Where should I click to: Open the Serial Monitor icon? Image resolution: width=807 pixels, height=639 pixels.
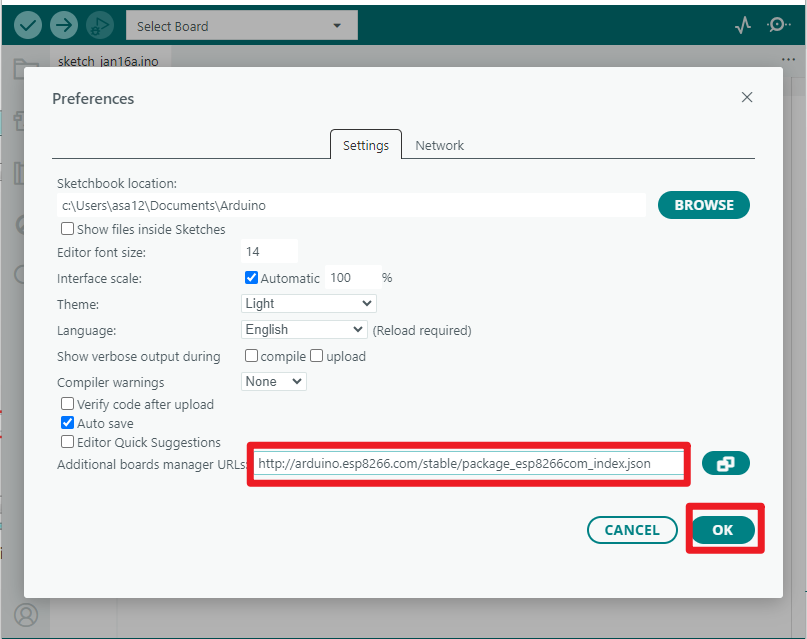tap(778, 25)
